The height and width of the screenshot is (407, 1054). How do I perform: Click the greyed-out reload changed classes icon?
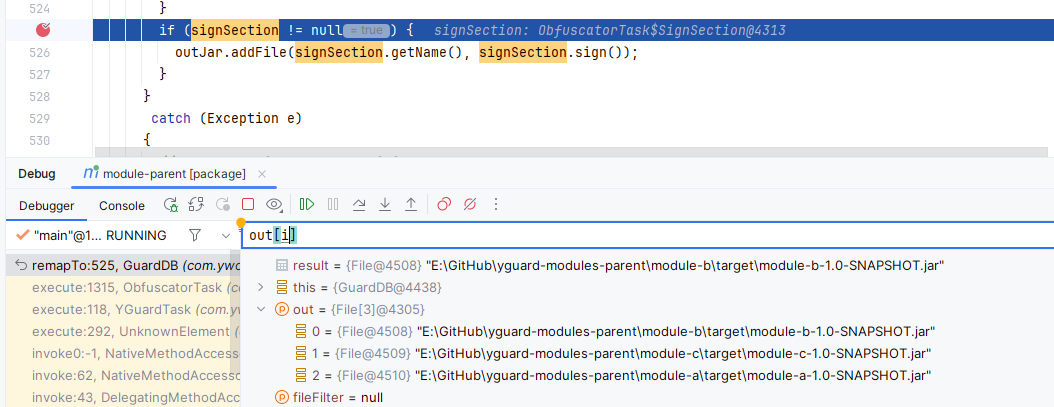[x=222, y=205]
